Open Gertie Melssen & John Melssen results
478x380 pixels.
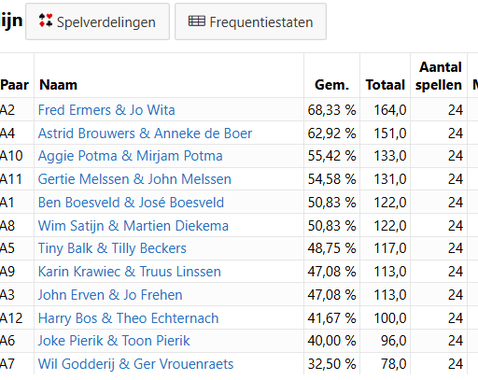coord(135,179)
